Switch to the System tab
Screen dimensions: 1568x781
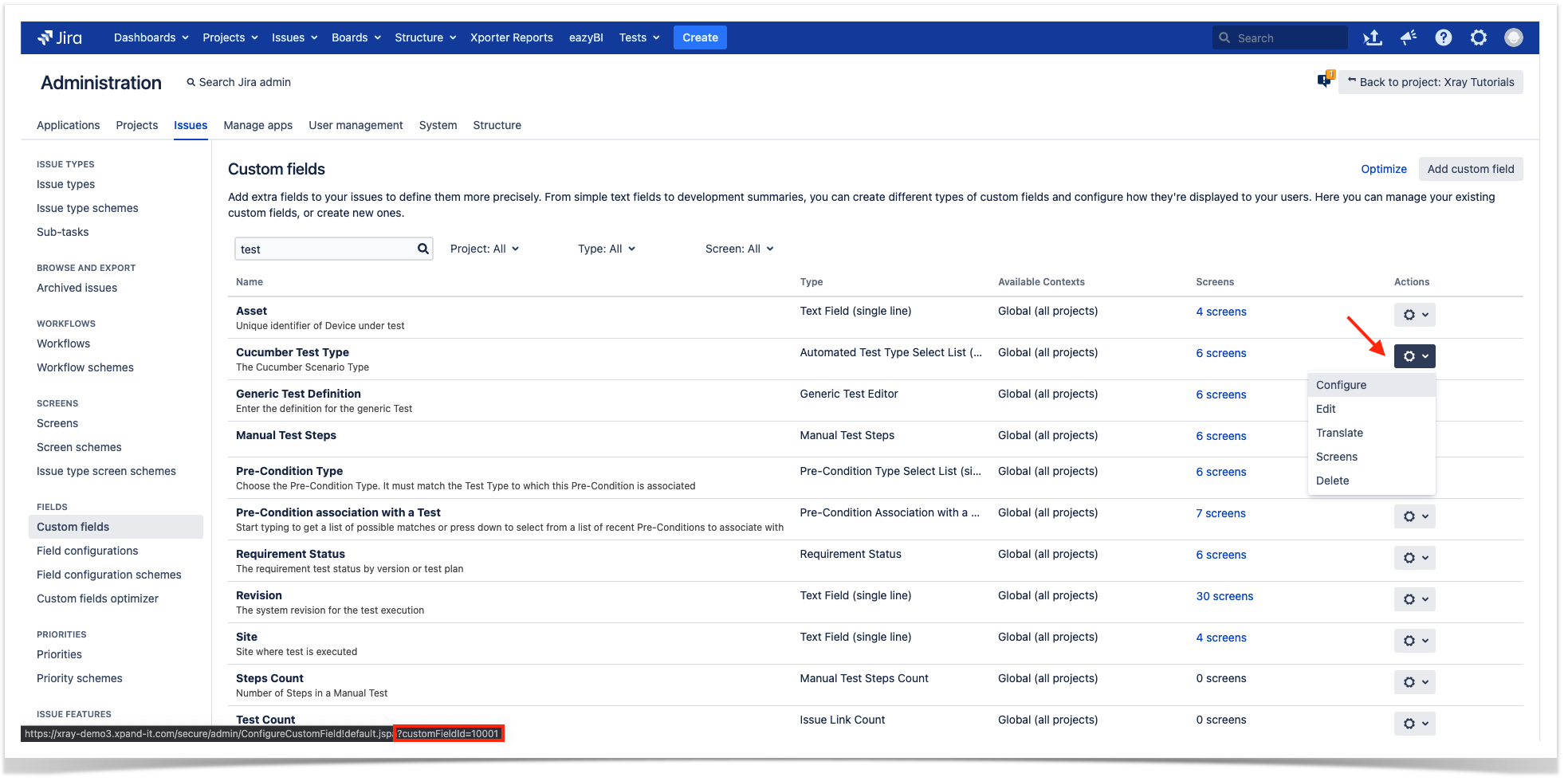click(438, 125)
